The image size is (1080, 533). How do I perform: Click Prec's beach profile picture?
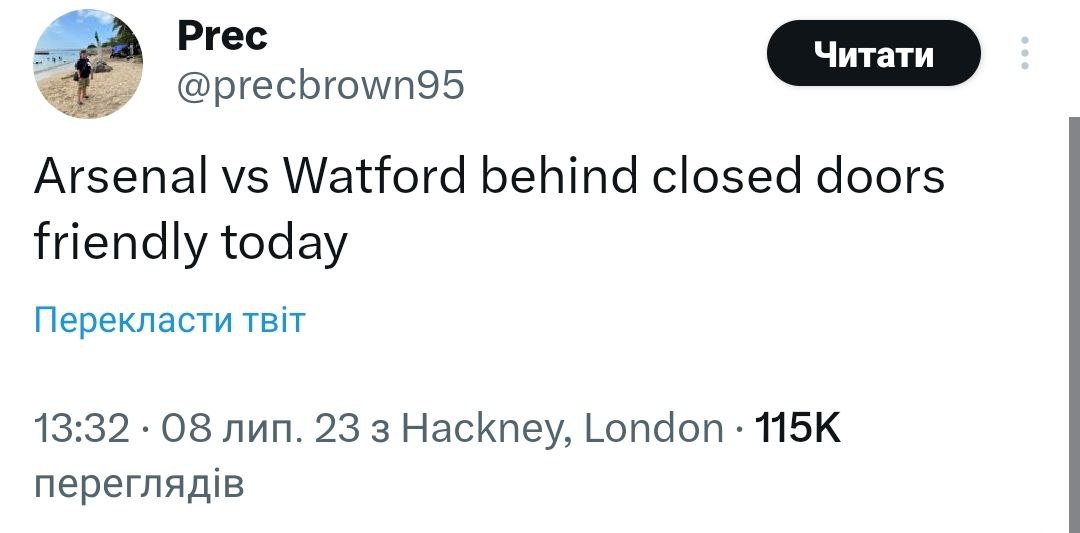point(89,67)
